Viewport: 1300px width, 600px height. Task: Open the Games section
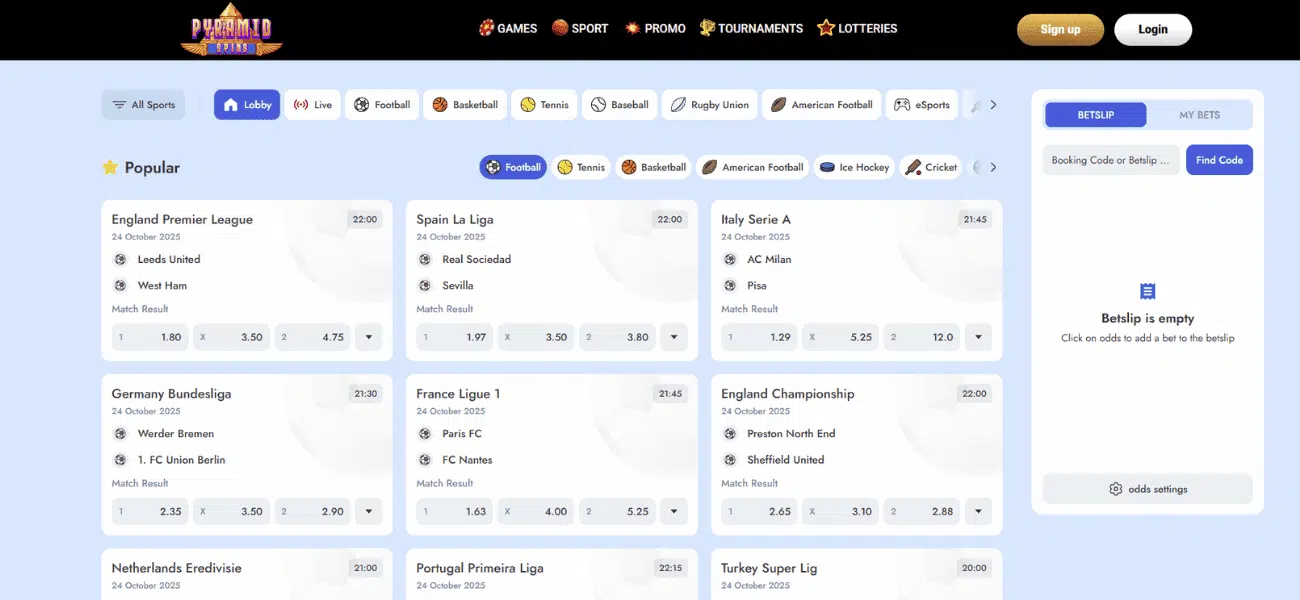(508, 29)
